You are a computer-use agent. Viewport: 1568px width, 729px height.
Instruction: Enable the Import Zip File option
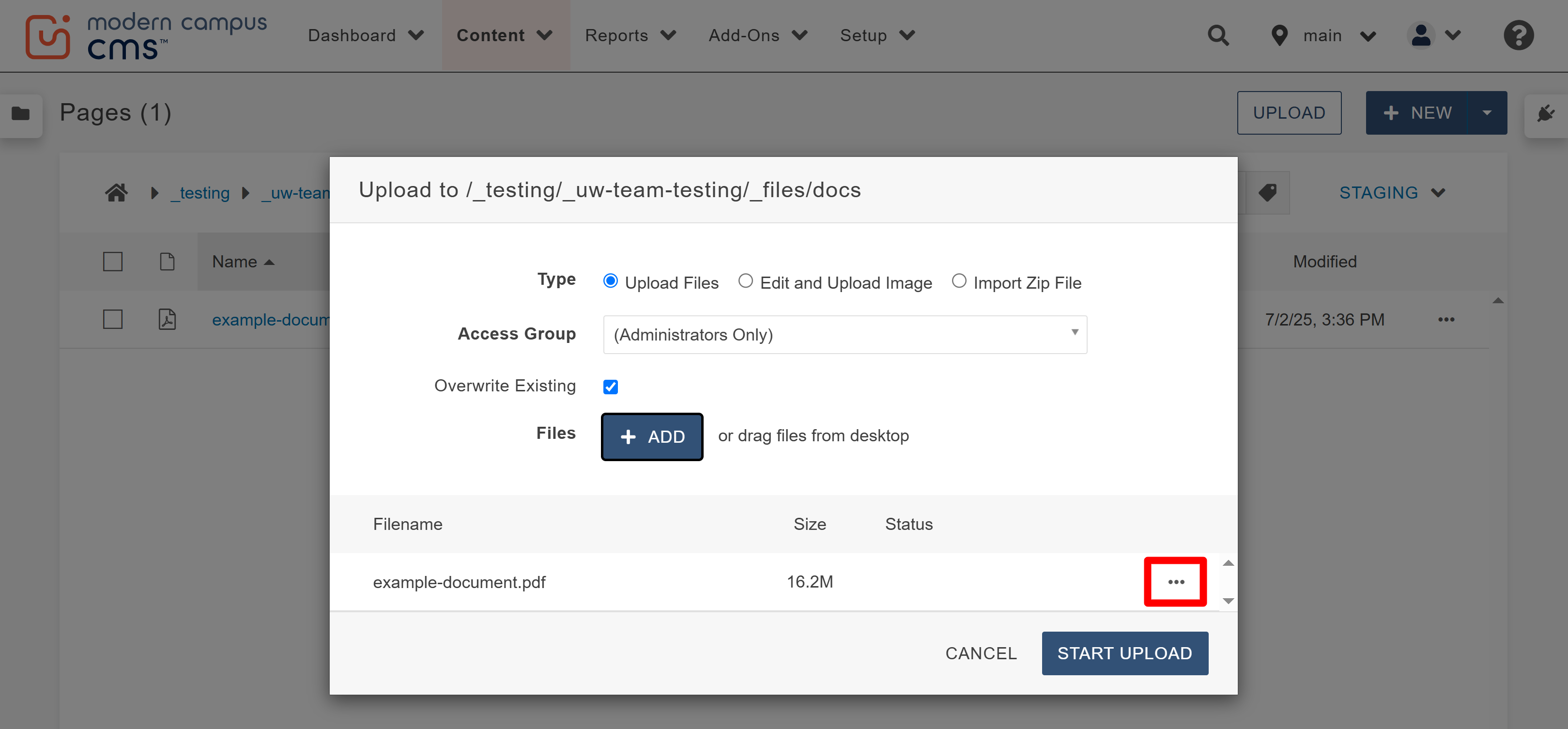959,281
